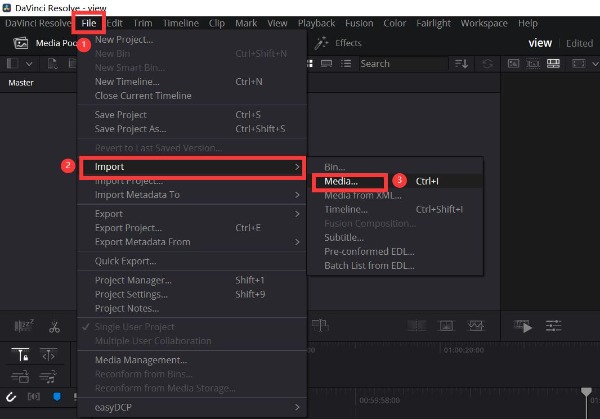Choose Timeline... in Import submenu
This screenshot has height=419, width=600.
[395, 209]
